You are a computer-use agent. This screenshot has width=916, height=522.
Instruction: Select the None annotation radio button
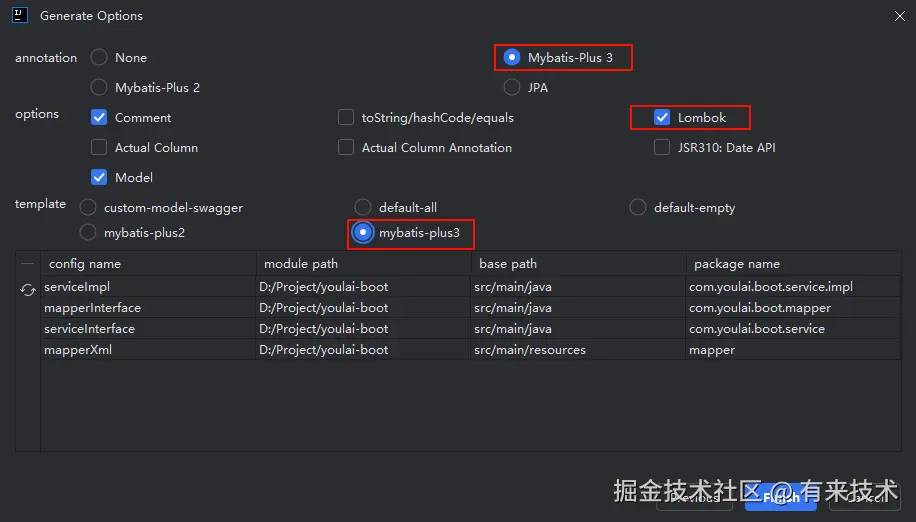pos(99,57)
